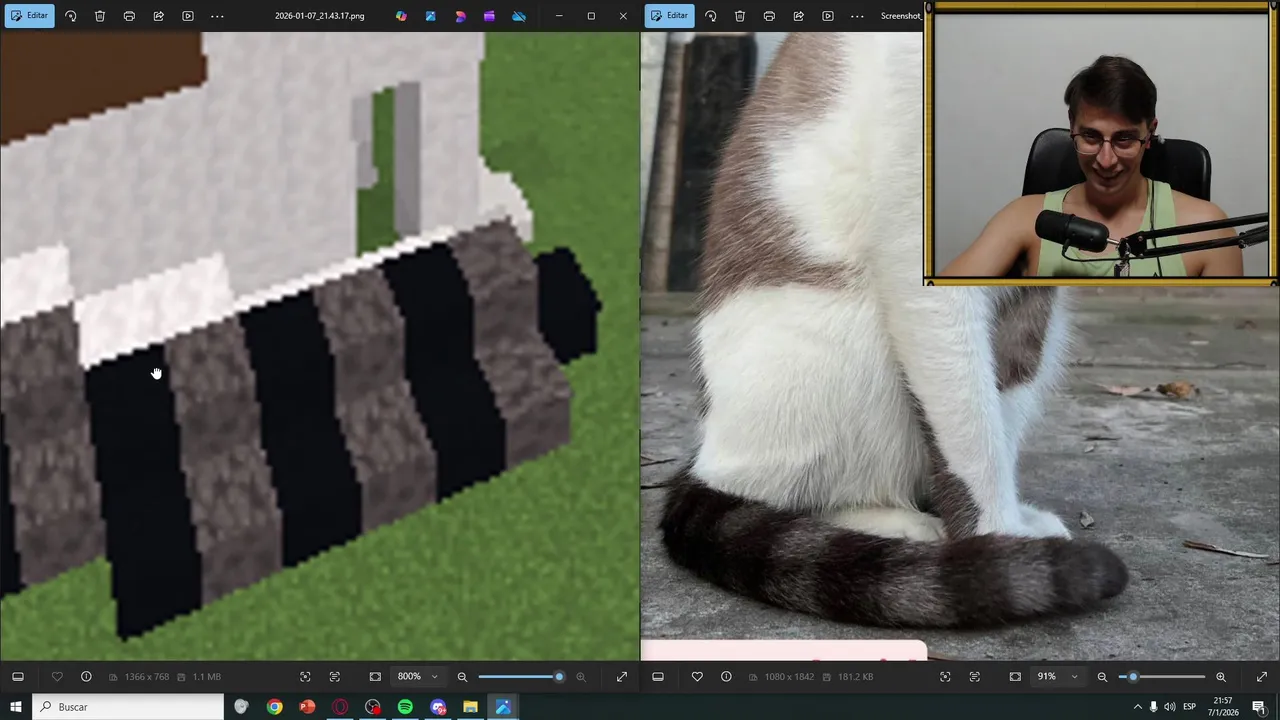Open Photos app taskbar icon

click(503, 707)
